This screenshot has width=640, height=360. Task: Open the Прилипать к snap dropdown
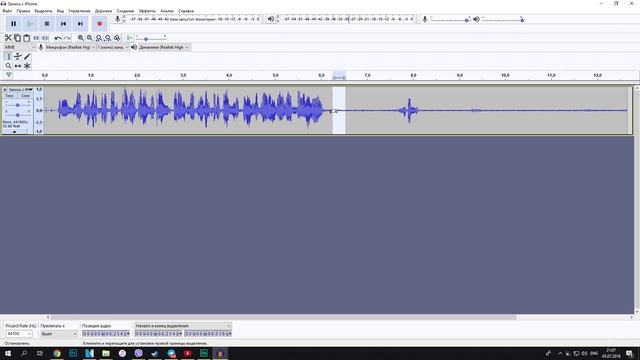tap(58, 333)
